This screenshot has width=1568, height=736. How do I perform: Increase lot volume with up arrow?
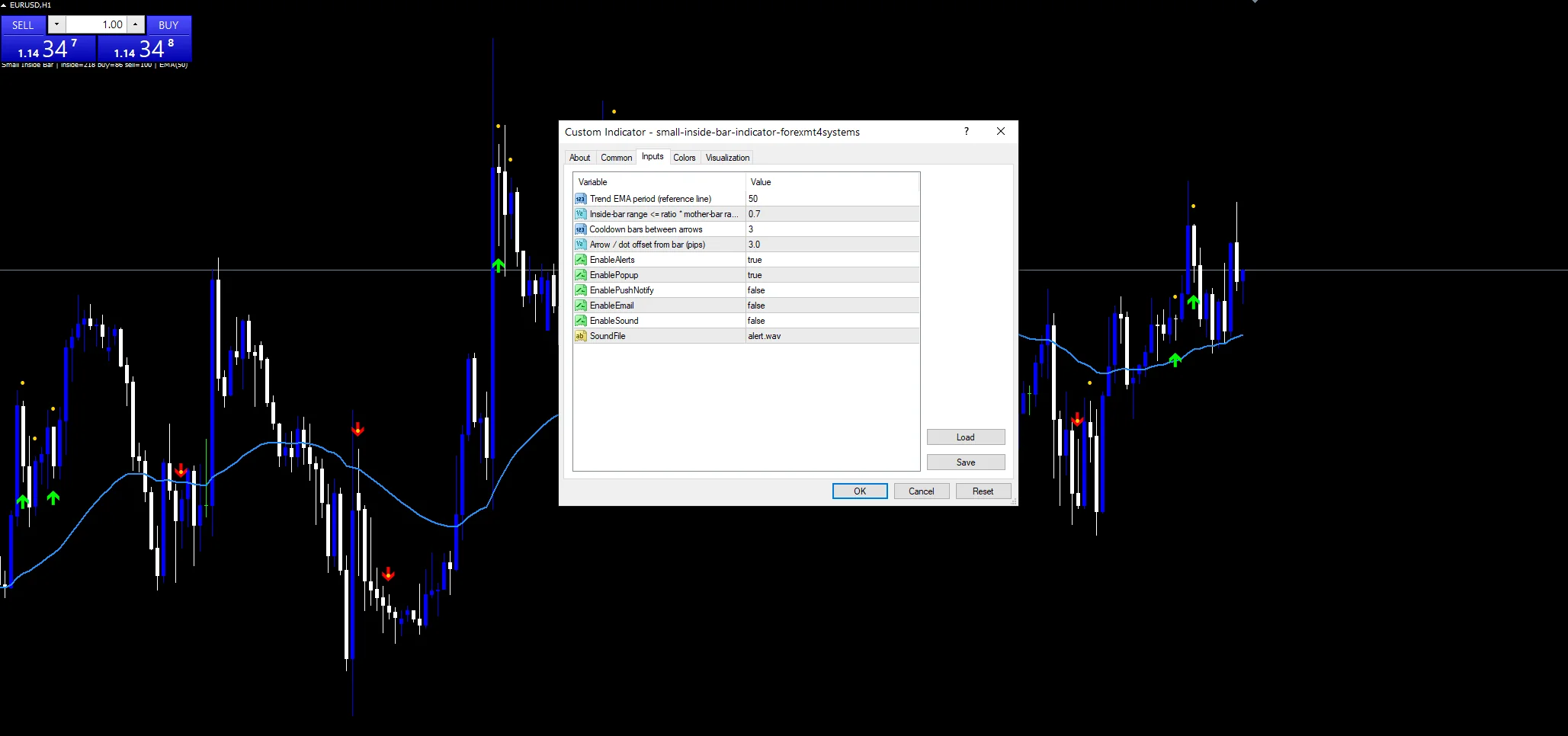[x=136, y=25]
